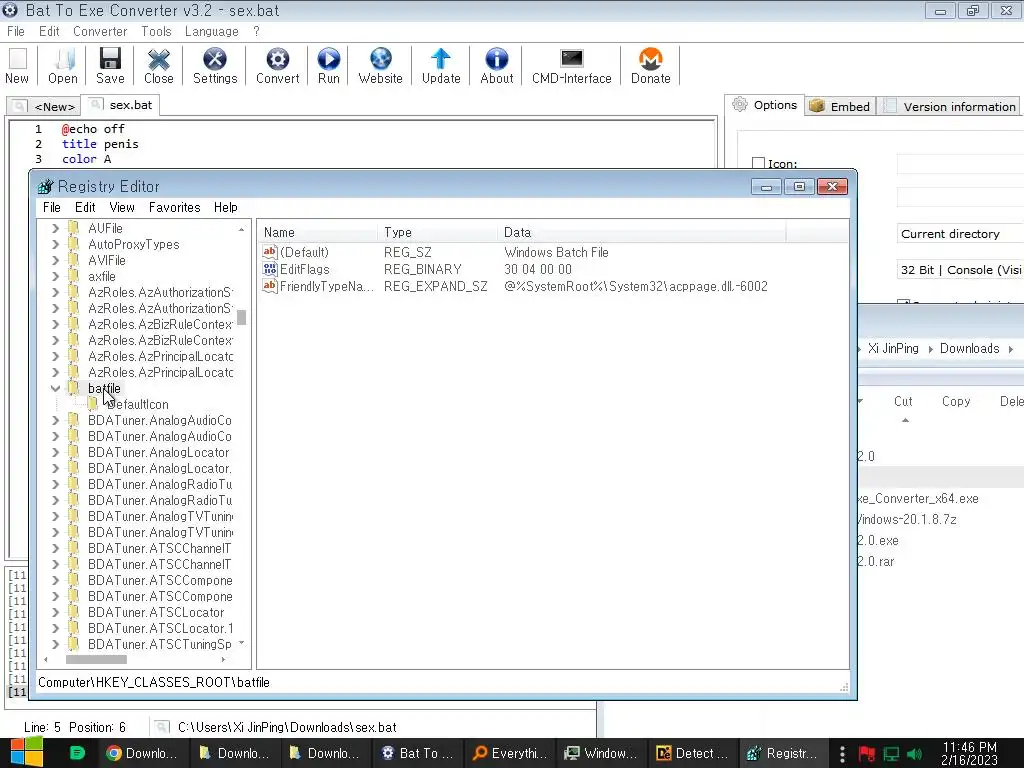The width and height of the screenshot is (1024, 768).
Task: Click the Windows Batch File data cell
Action: pyautogui.click(x=556, y=252)
